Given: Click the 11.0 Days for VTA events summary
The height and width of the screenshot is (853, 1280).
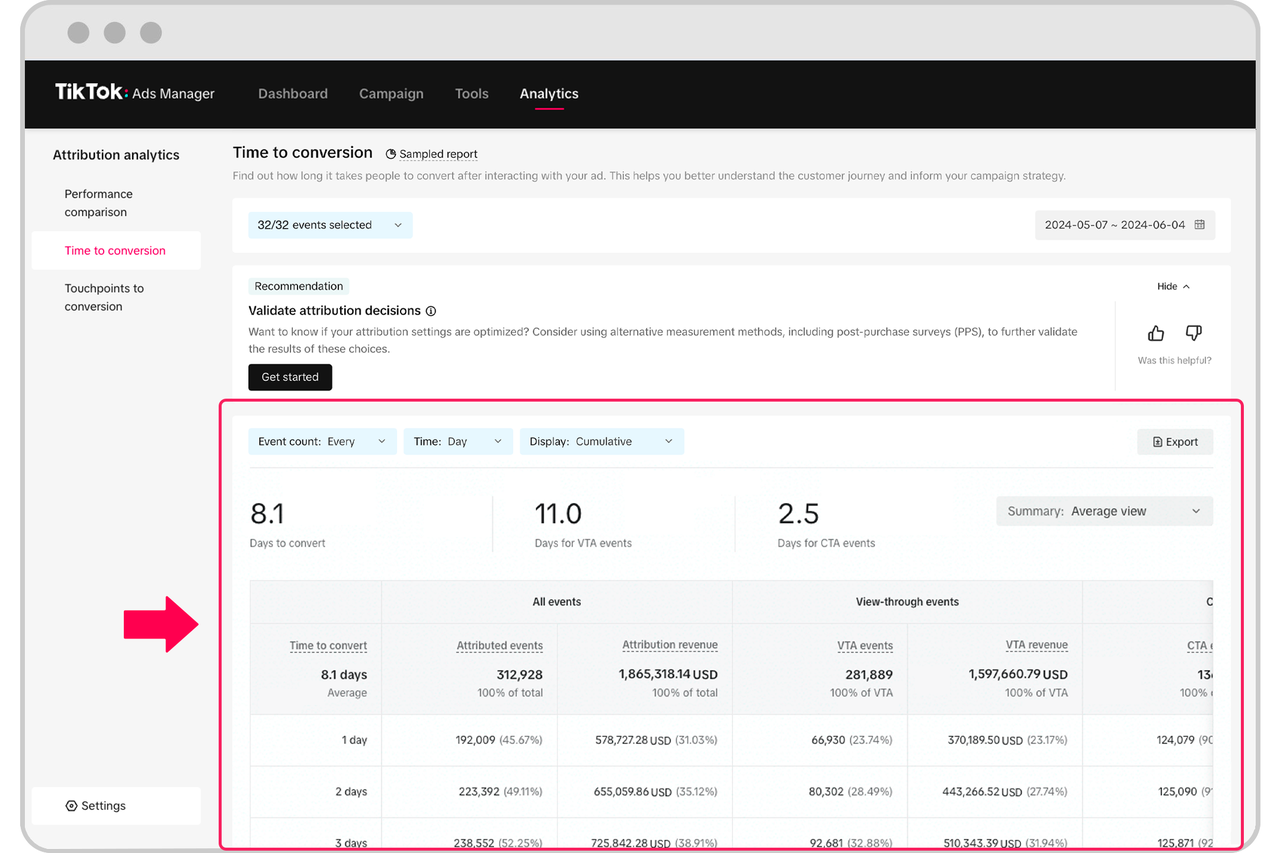Looking at the screenshot, I should point(583,524).
